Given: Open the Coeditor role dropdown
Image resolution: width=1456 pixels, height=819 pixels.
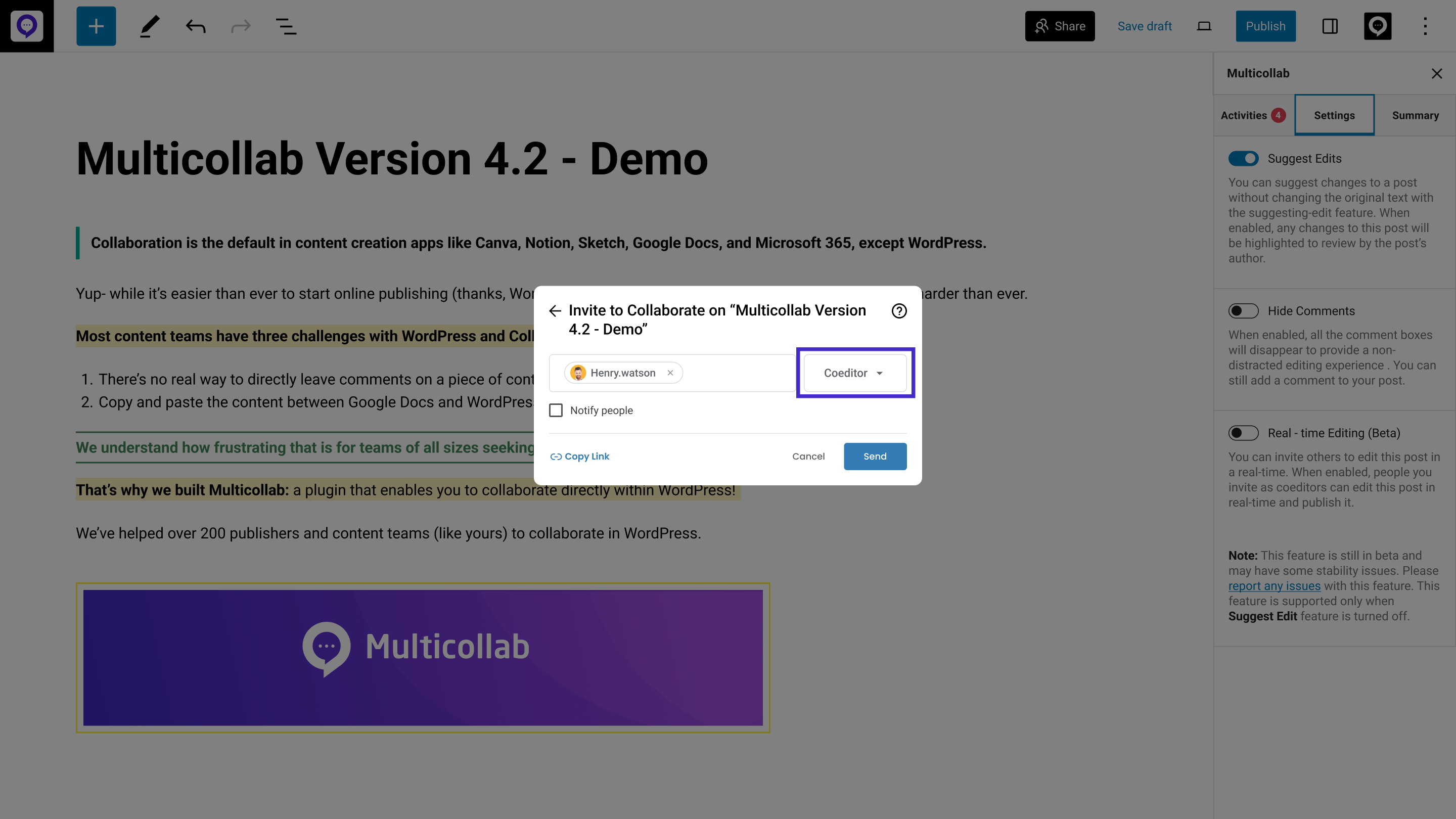Looking at the screenshot, I should pyautogui.click(x=854, y=373).
